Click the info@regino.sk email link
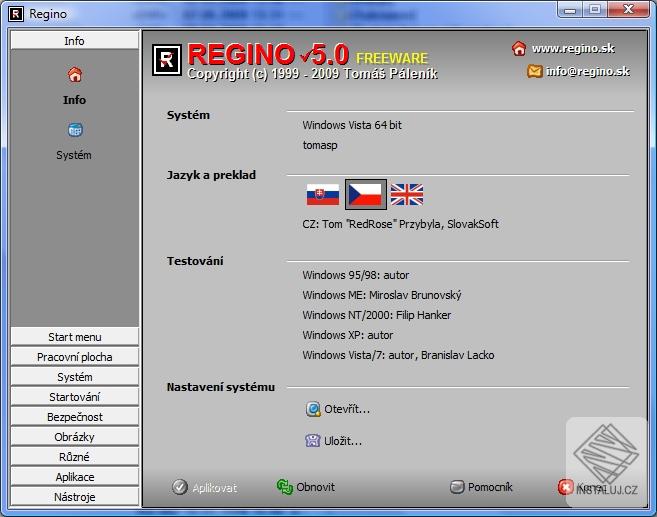Viewport: 657px width, 517px height. point(587,72)
